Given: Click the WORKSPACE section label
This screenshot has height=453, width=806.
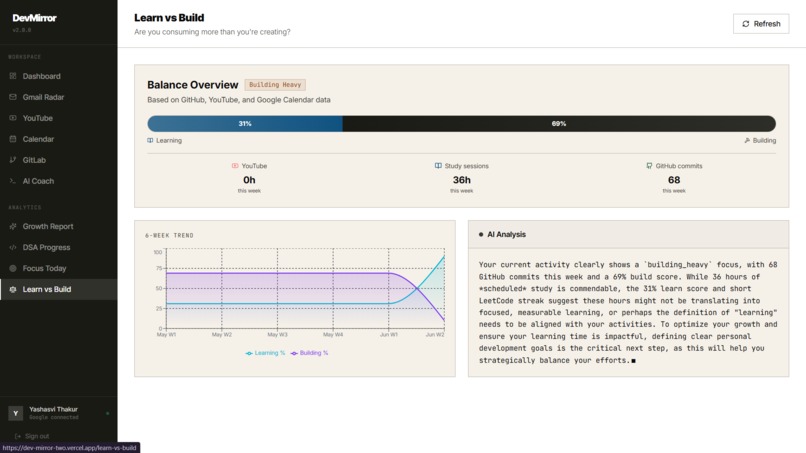Looking at the screenshot, I should pos(24,57).
